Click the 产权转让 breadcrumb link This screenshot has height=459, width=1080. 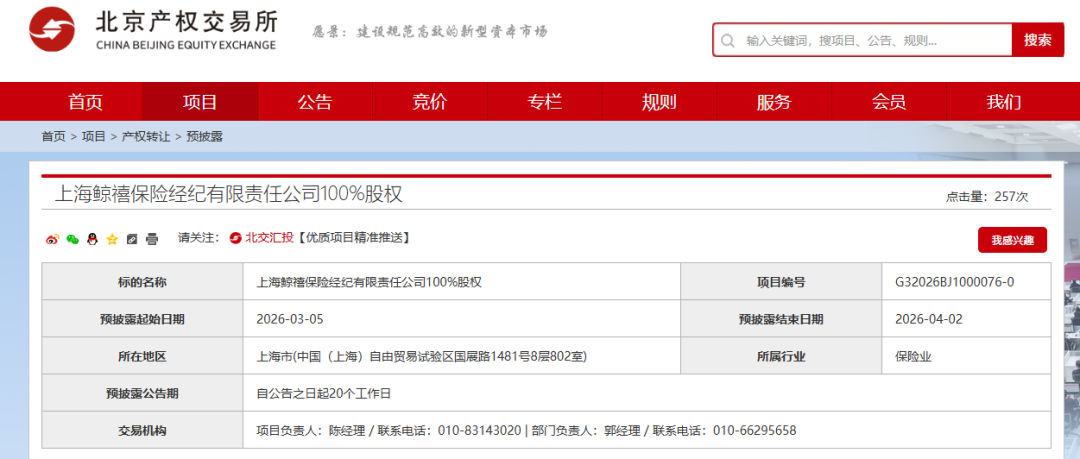146,137
